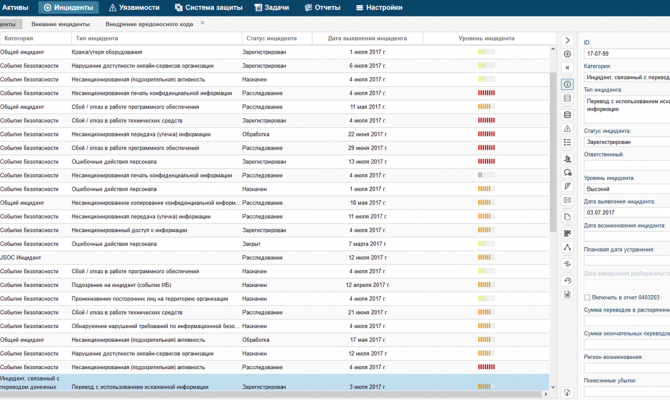Open the comment bubble icon in the sidebar

tap(567, 172)
